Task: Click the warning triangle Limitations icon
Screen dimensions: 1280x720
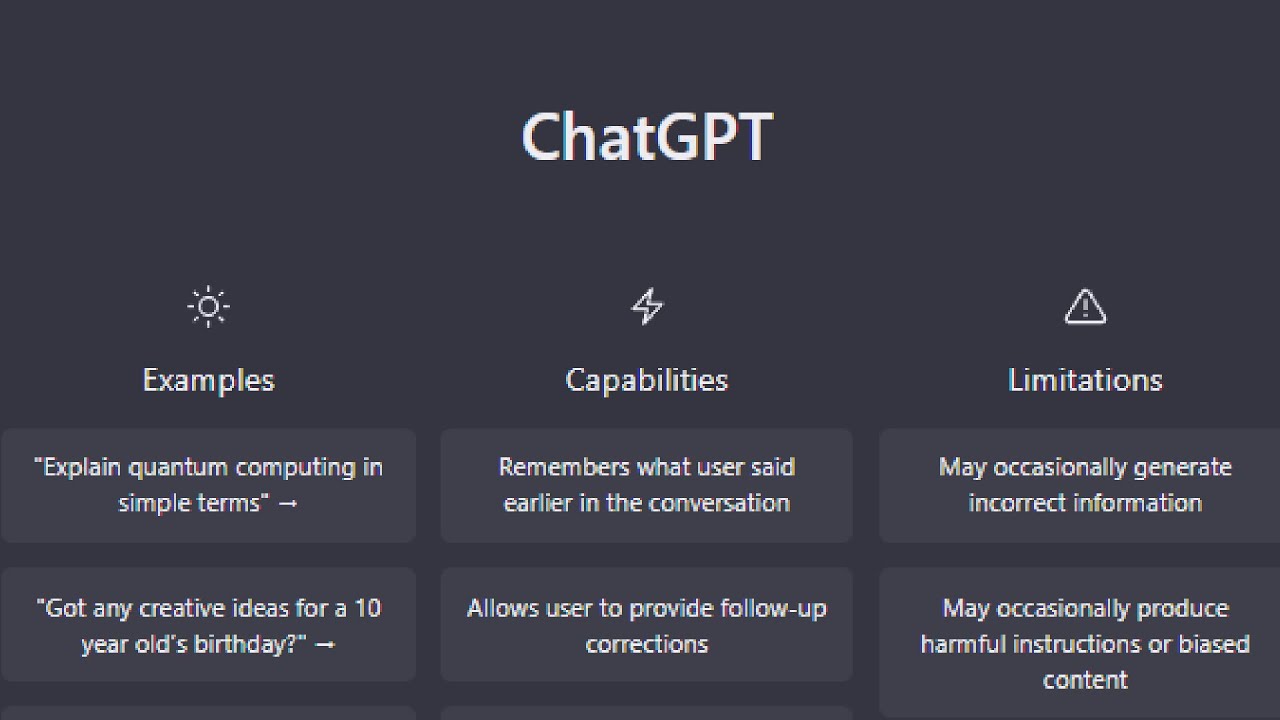Action: pos(1085,307)
